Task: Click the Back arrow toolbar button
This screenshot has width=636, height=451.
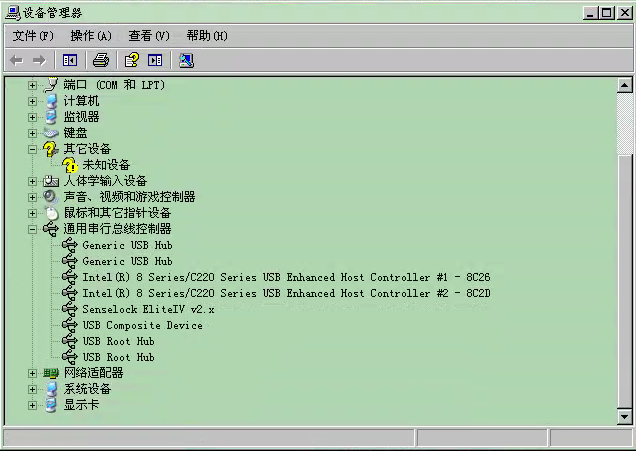Action: (16, 61)
